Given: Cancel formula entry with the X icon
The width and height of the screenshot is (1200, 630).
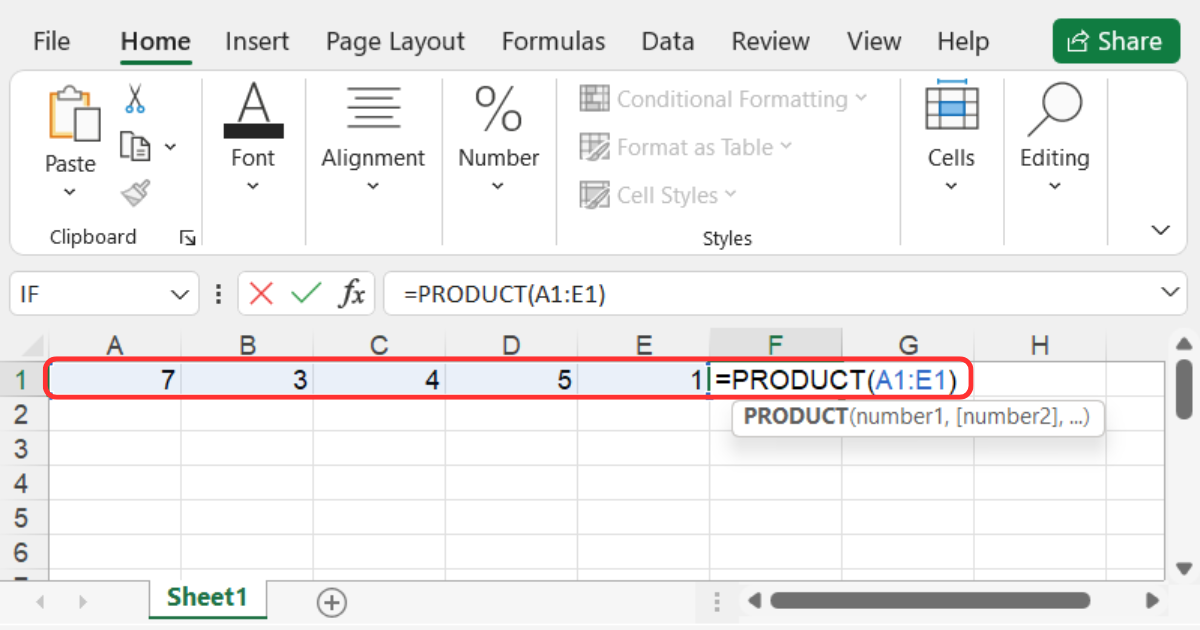Looking at the screenshot, I should (x=261, y=294).
